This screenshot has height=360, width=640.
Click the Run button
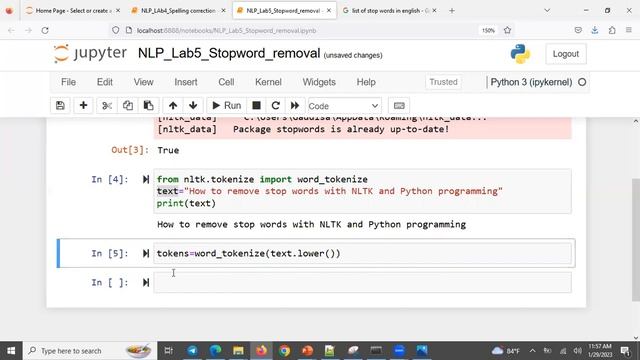[x=227, y=106]
